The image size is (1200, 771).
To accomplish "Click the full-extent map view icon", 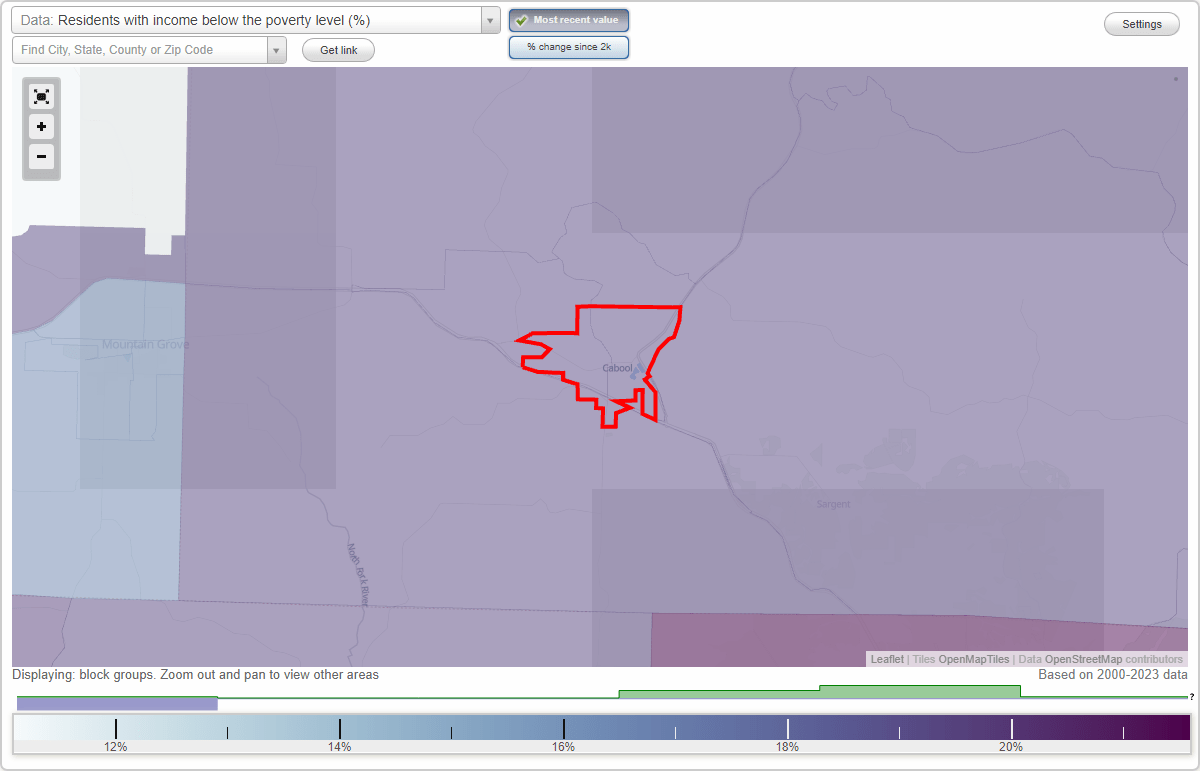I will click(41, 96).
